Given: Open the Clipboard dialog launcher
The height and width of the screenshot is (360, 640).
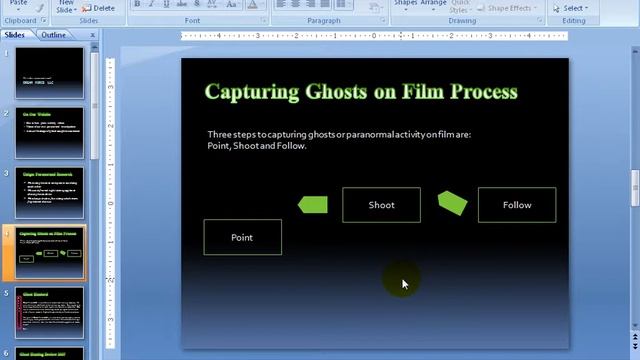Looking at the screenshot, I should pyautogui.click(x=44, y=20).
